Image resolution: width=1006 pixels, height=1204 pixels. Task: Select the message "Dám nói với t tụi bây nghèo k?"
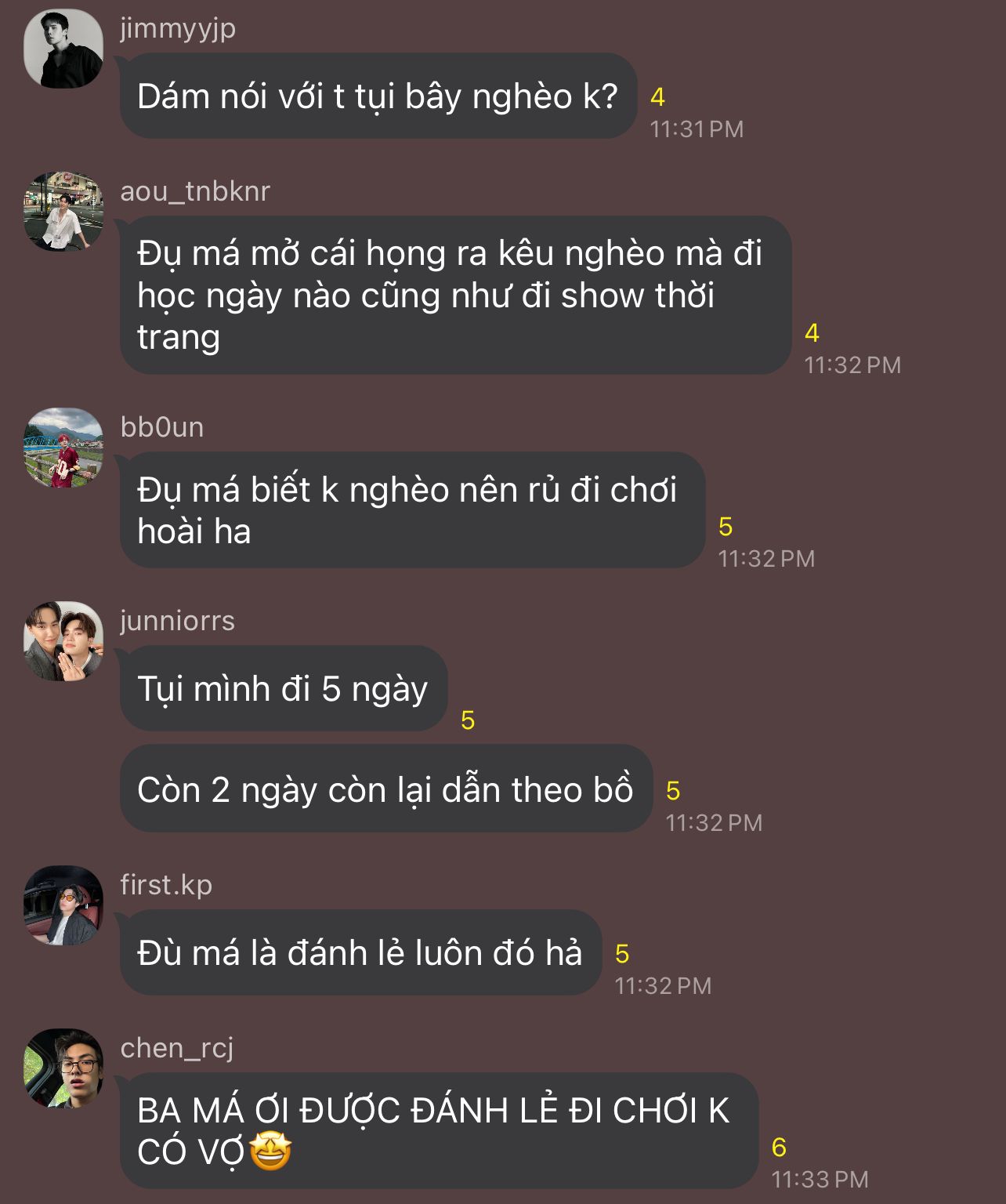pos(377,96)
